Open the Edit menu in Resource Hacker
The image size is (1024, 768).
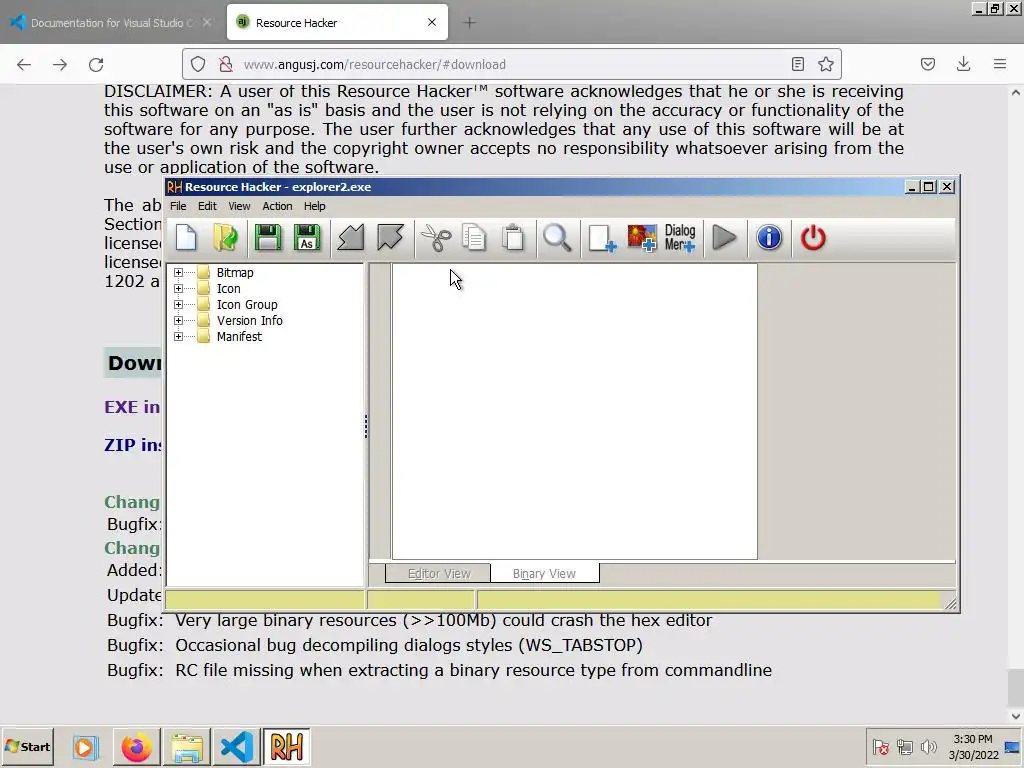pyautogui.click(x=207, y=206)
